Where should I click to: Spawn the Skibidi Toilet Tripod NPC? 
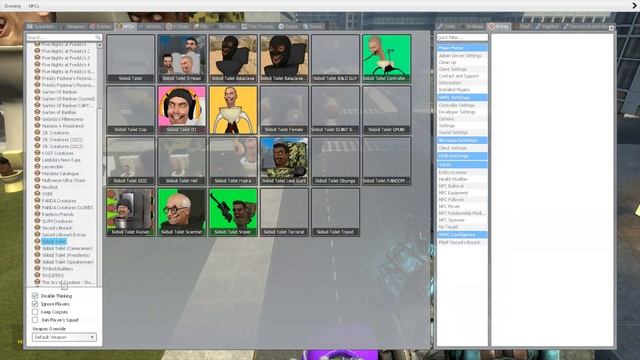point(336,212)
